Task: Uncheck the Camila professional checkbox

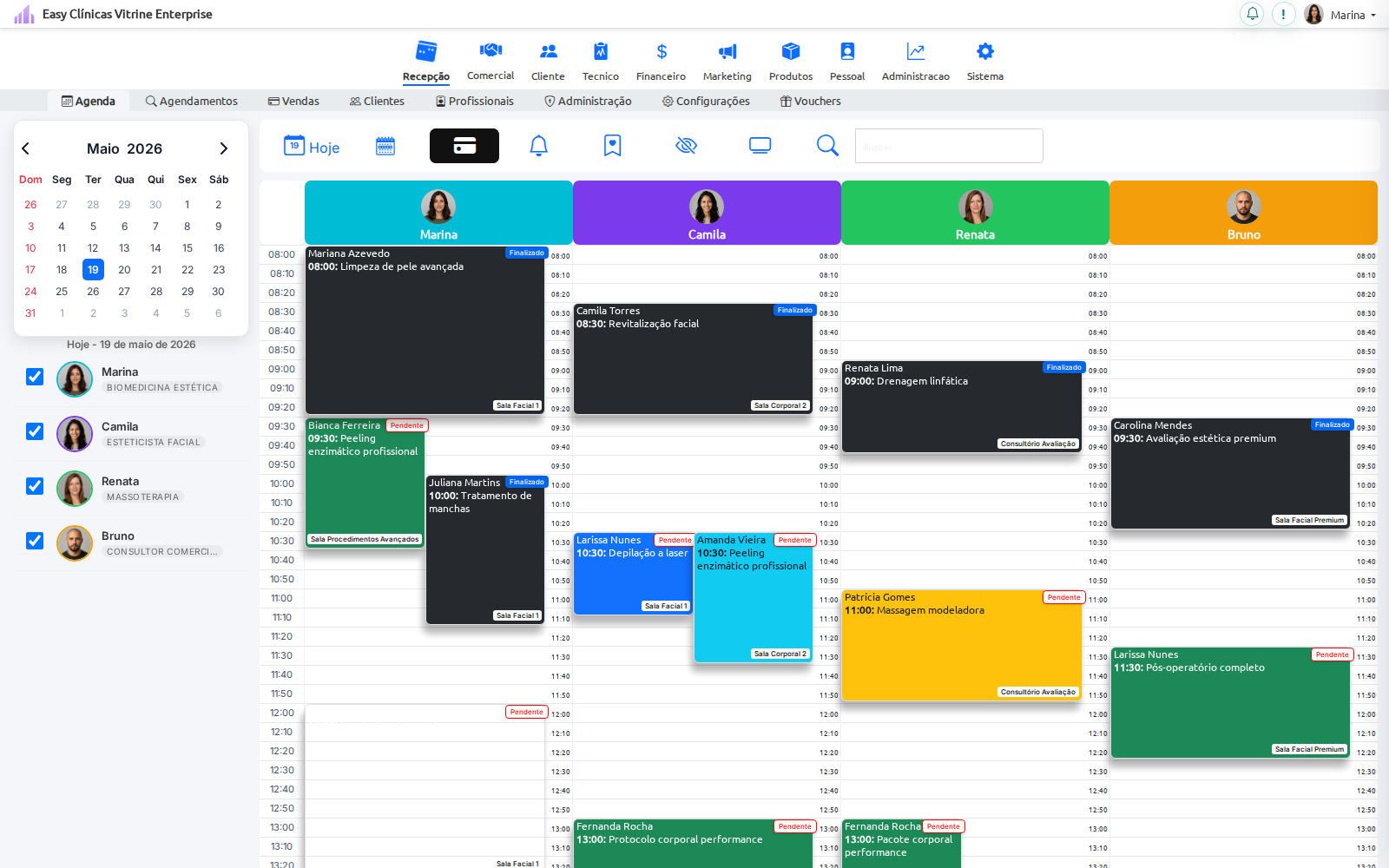Action: [x=35, y=431]
